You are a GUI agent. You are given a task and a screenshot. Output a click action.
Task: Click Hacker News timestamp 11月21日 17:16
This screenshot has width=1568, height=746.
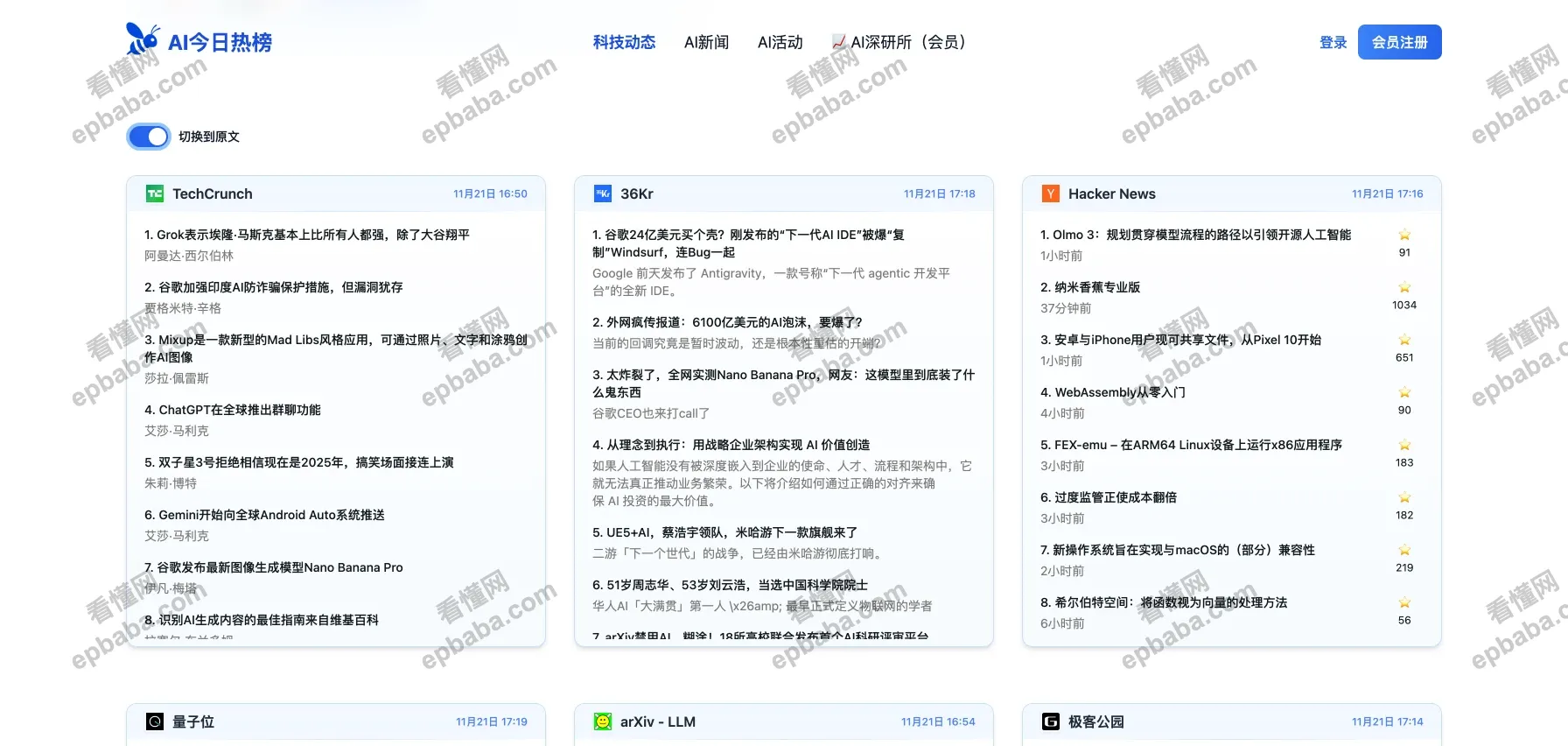click(x=1387, y=194)
